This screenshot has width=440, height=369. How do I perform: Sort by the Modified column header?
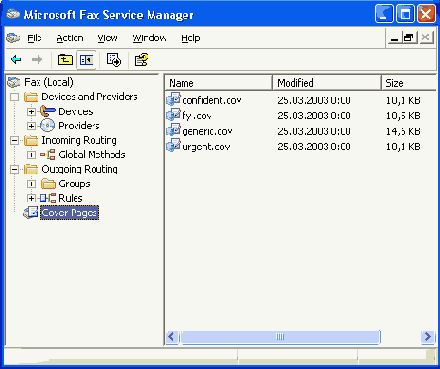click(x=327, y=83)
